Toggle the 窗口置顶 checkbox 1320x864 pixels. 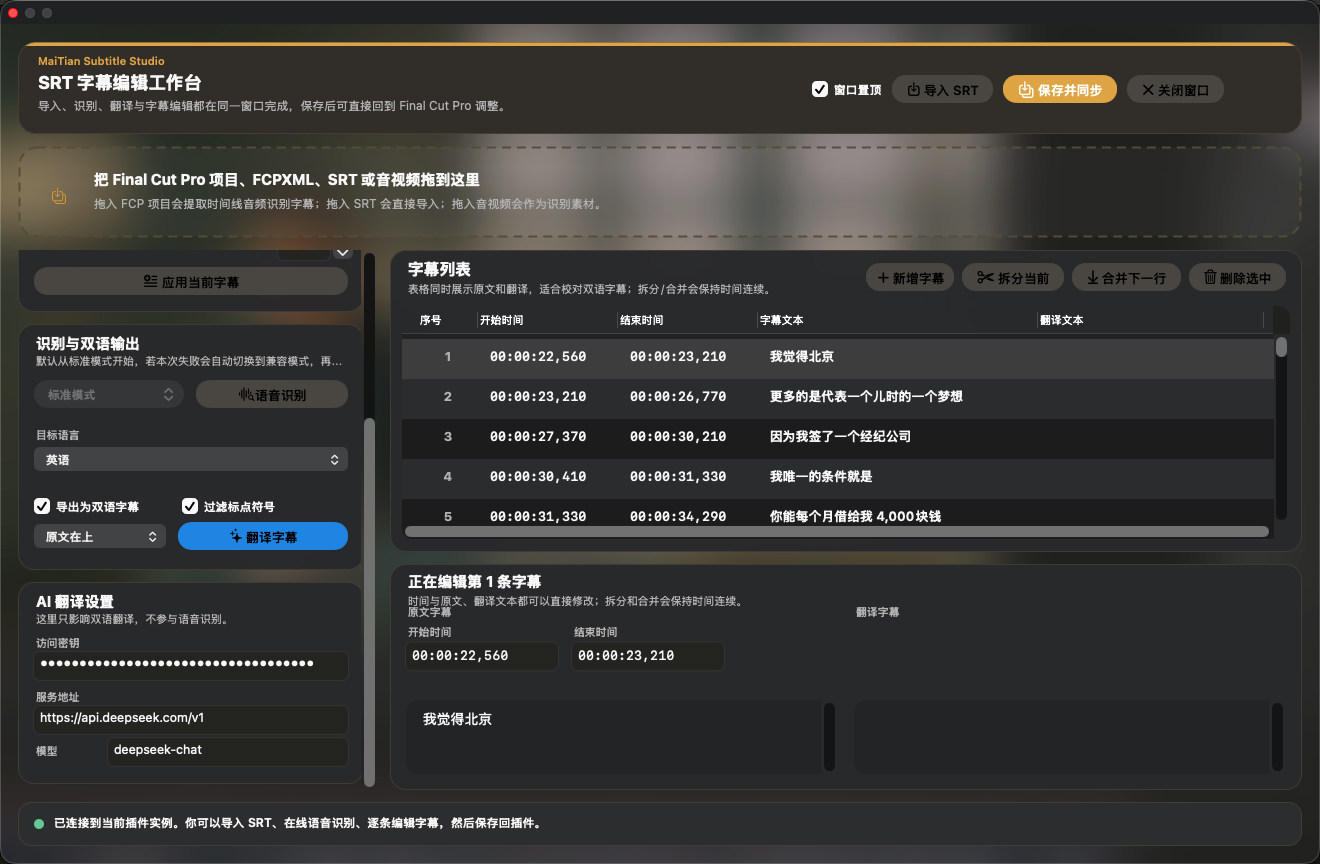coord(819,90)
